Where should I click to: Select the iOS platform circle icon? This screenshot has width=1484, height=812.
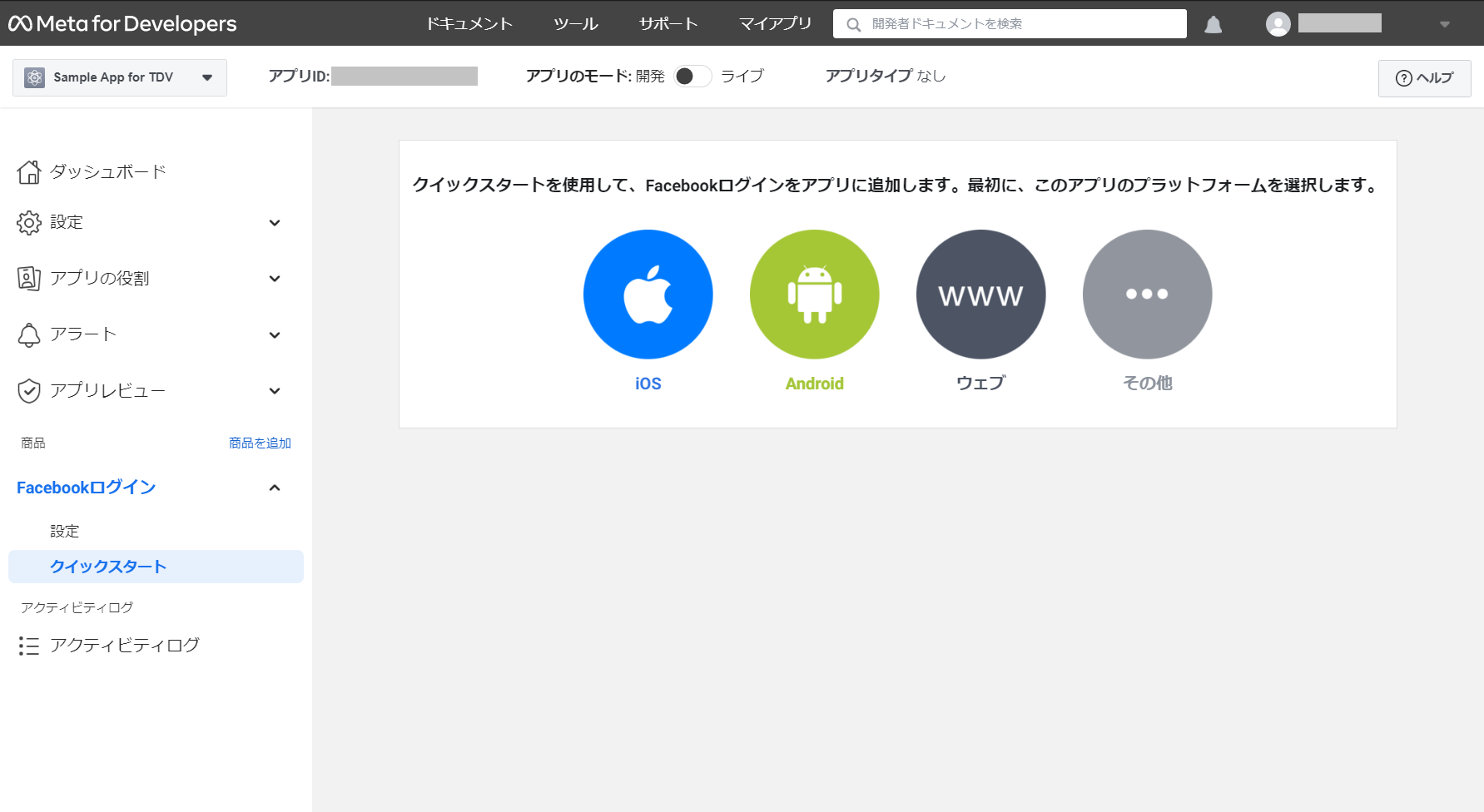tap(648, 295)
